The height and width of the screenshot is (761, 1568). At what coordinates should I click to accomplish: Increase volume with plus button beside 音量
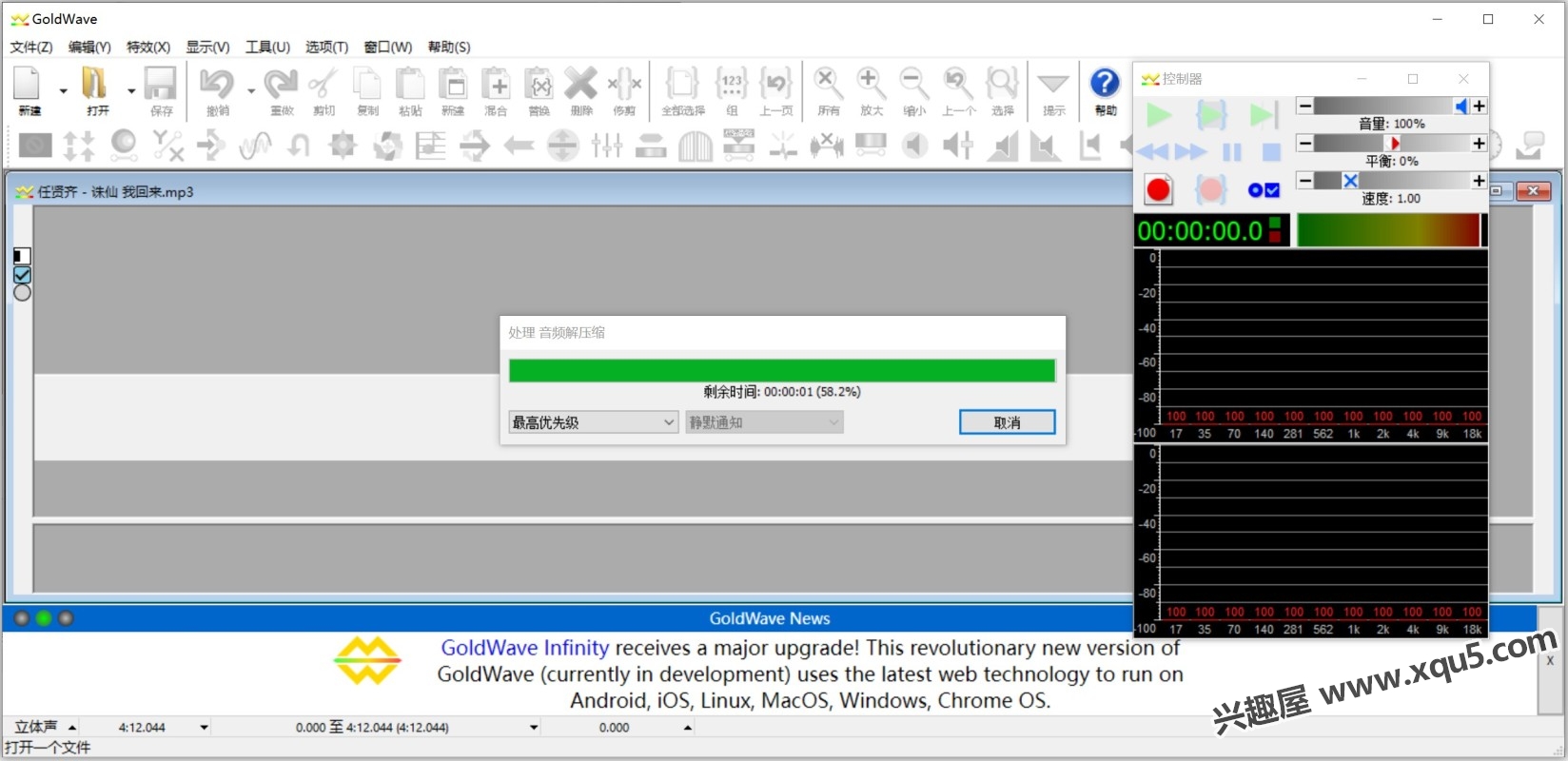[x=1479, y=107]
